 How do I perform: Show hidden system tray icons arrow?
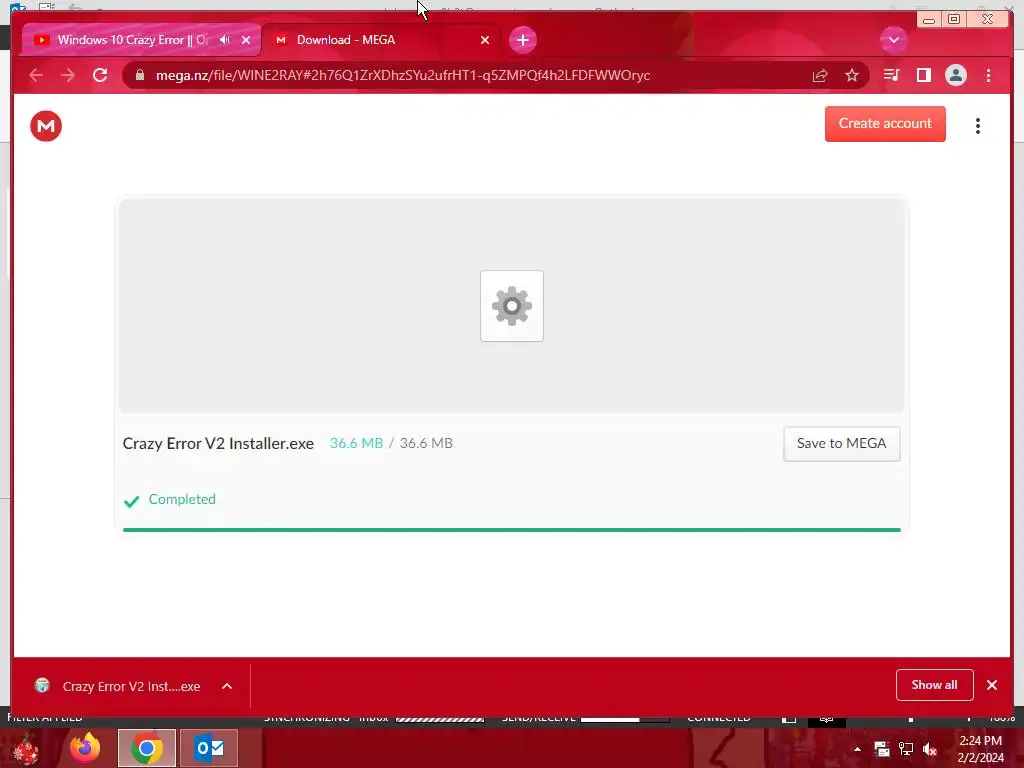857,749
